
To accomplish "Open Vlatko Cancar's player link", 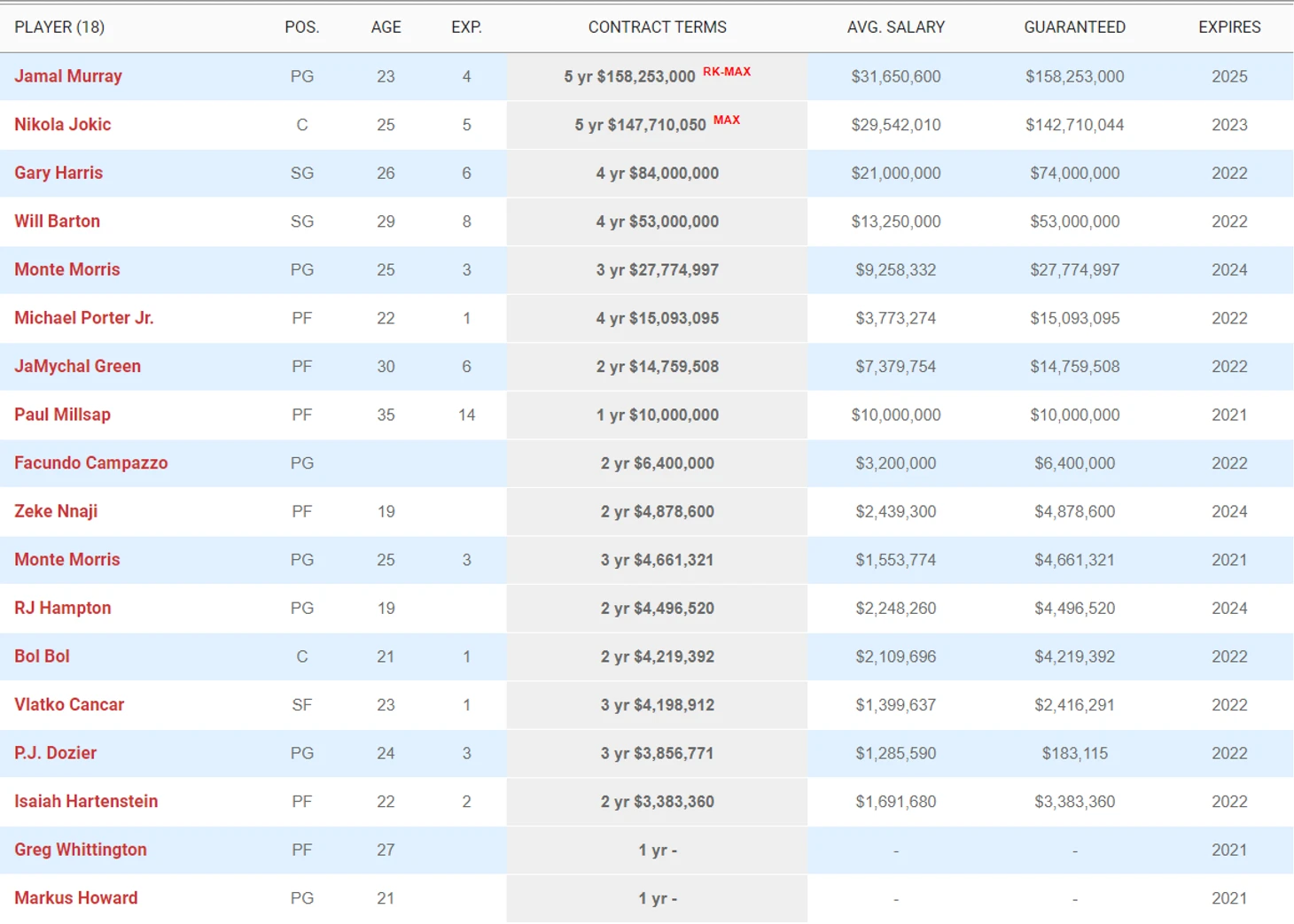I will point(69,704).
